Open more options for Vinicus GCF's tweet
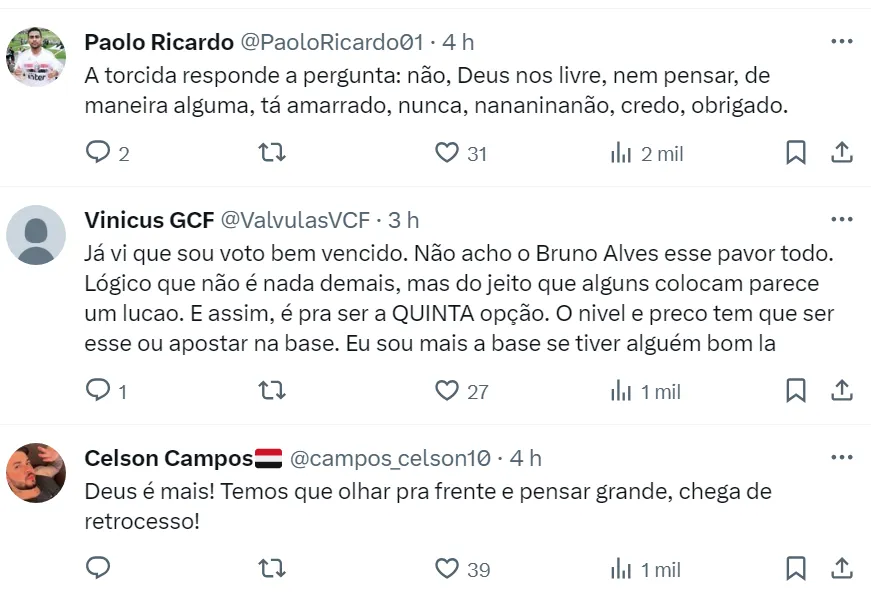The width and height of the screenshot is (871, 596). (842, 219)
